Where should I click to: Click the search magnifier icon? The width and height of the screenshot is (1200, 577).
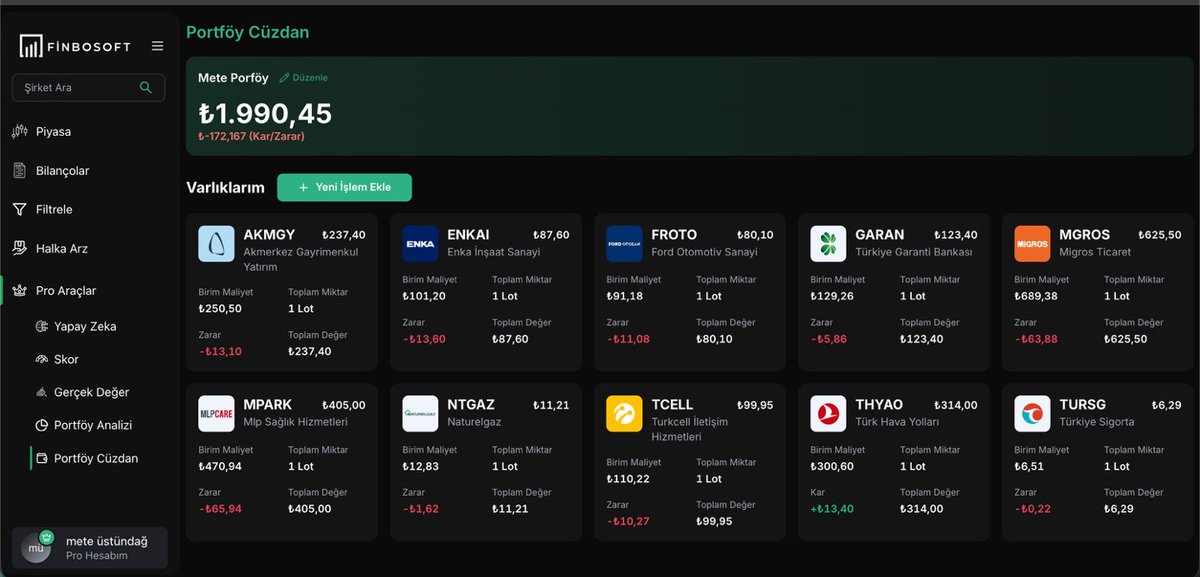coord(146,88)
